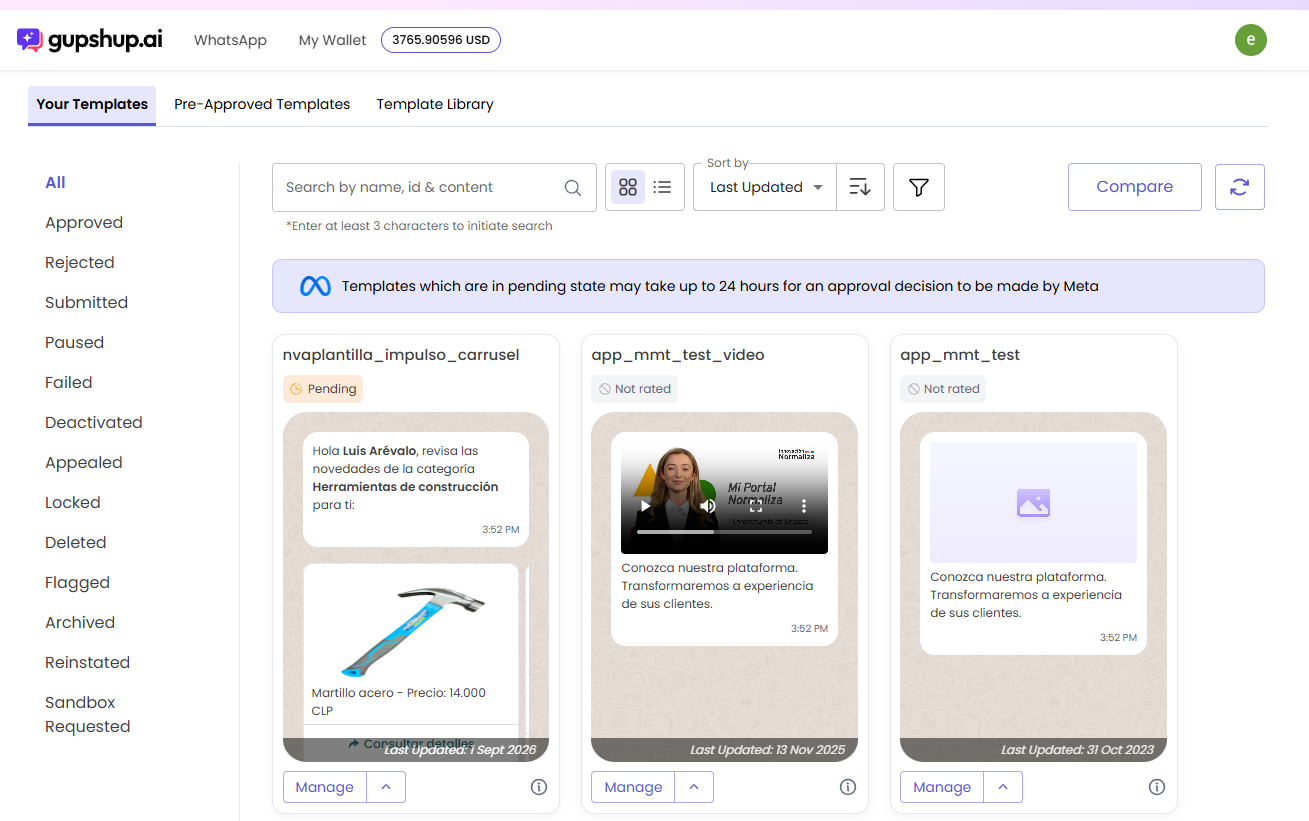Image resolution: width=1309 pixels, height=821 pixels.
Task: Expand Manage options for app_mmt_test
Action: 1003,787
